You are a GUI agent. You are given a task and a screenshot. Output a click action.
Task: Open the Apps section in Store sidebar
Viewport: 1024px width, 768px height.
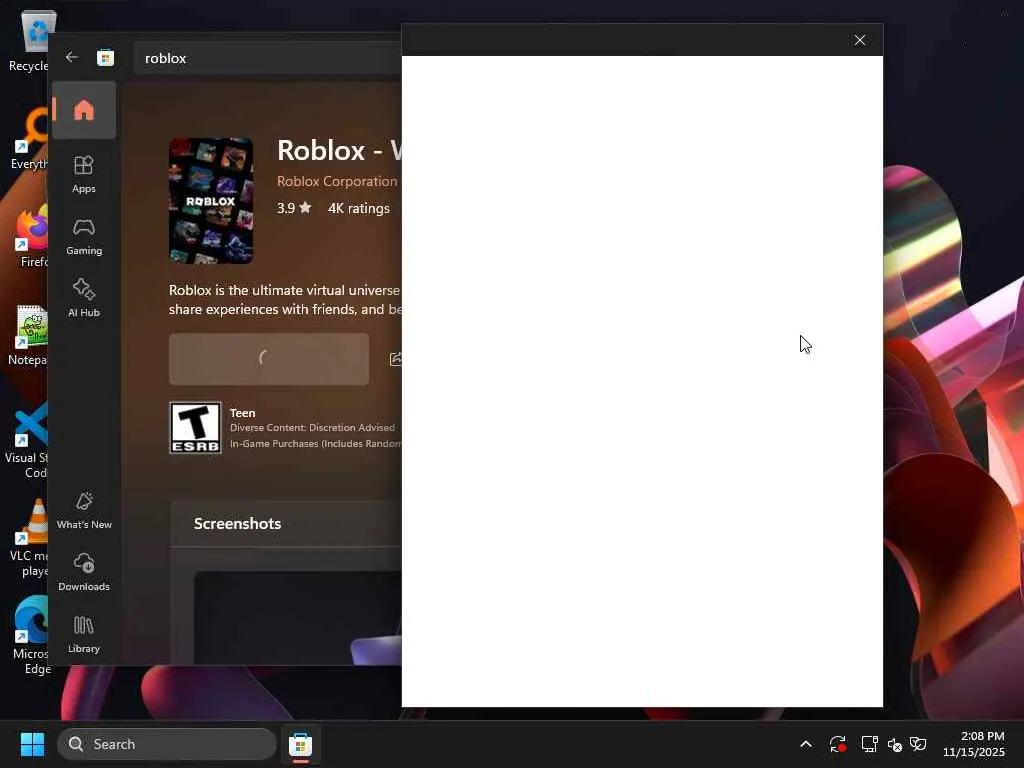(84, 174)
